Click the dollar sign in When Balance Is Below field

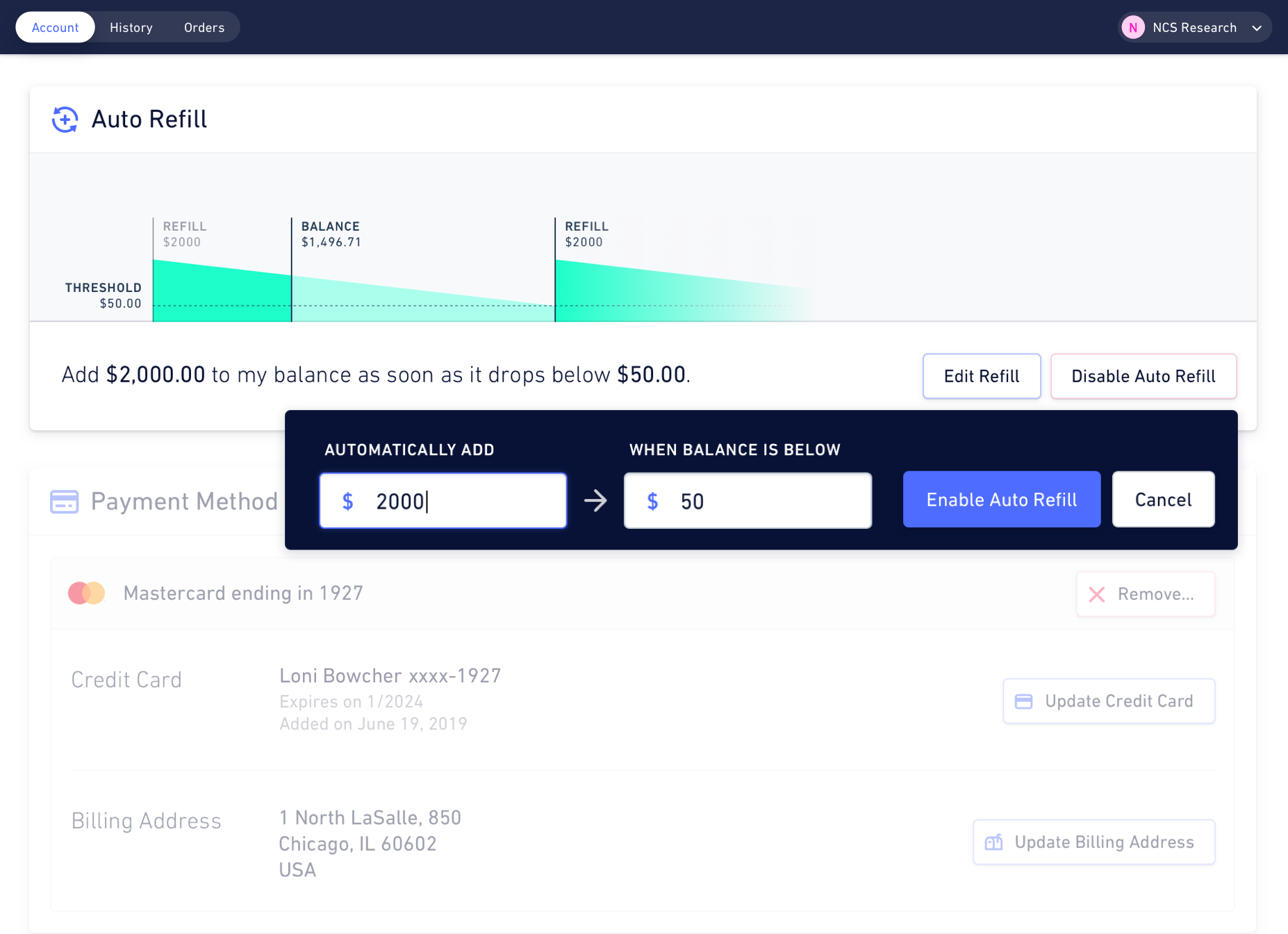click(652, 500)
